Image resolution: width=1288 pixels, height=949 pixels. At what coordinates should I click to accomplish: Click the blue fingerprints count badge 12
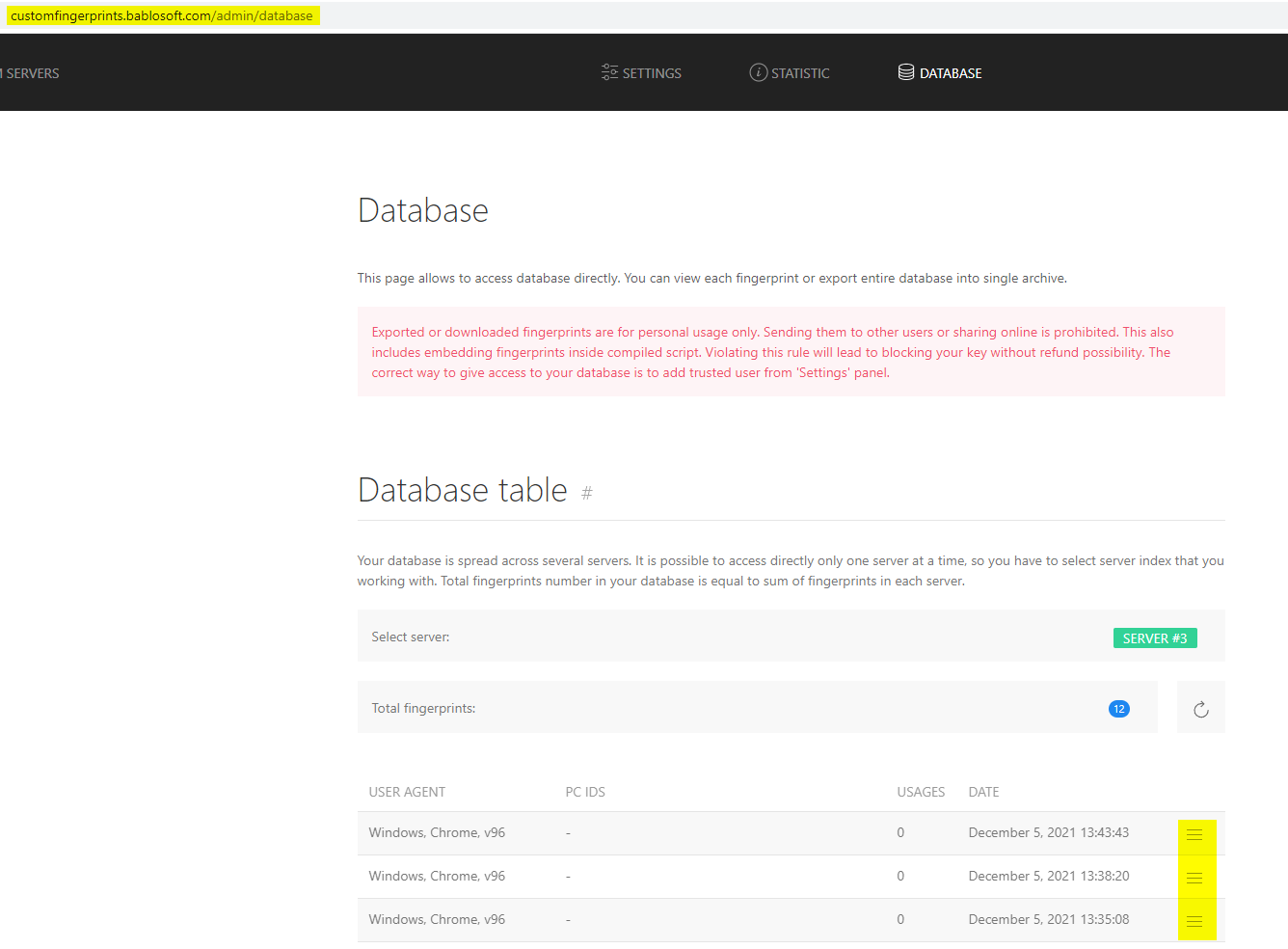pos(1118,709)
